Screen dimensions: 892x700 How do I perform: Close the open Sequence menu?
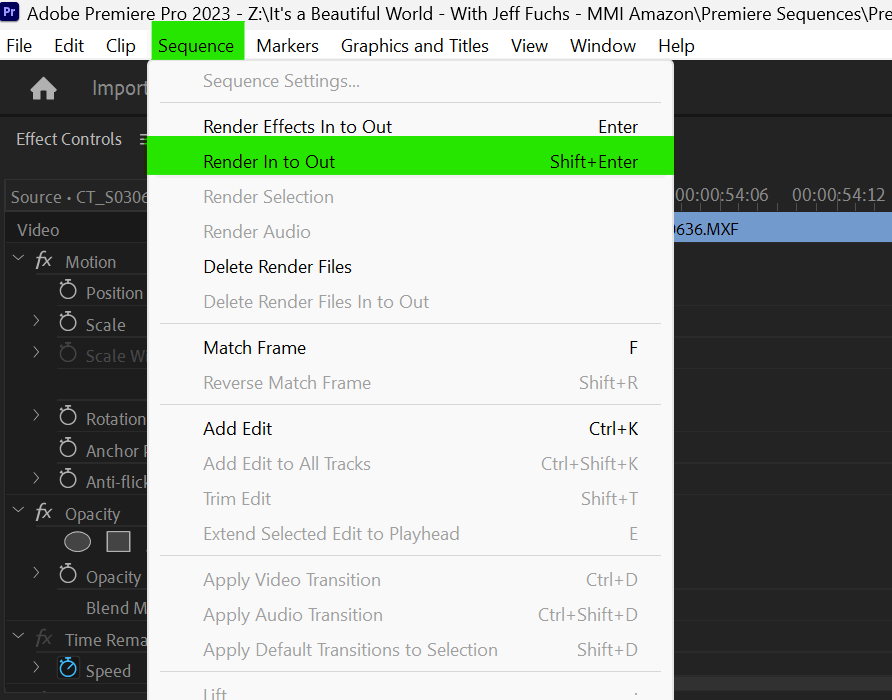pos(196,46)
